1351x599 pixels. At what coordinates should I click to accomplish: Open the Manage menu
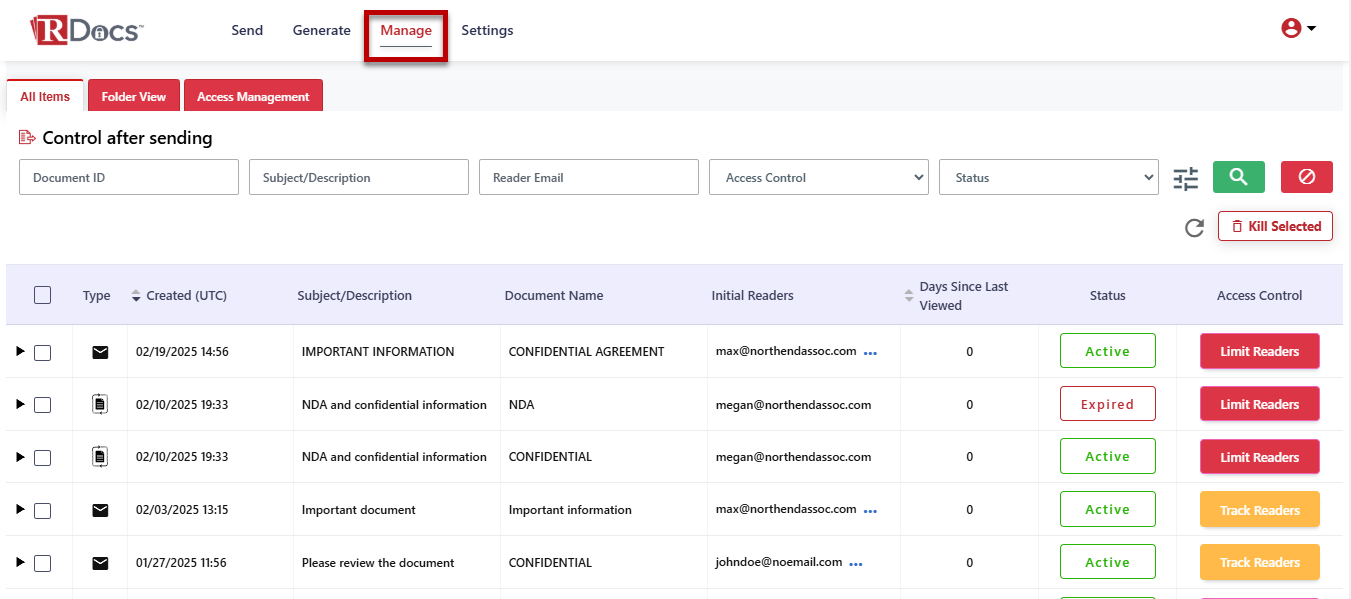point(406,30)
